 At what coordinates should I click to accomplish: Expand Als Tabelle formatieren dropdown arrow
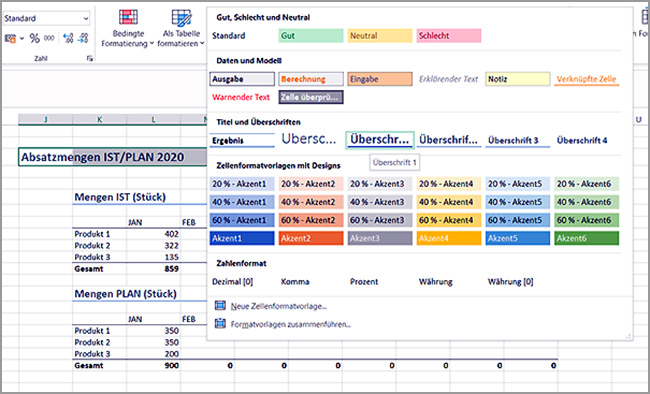(202, 44)
